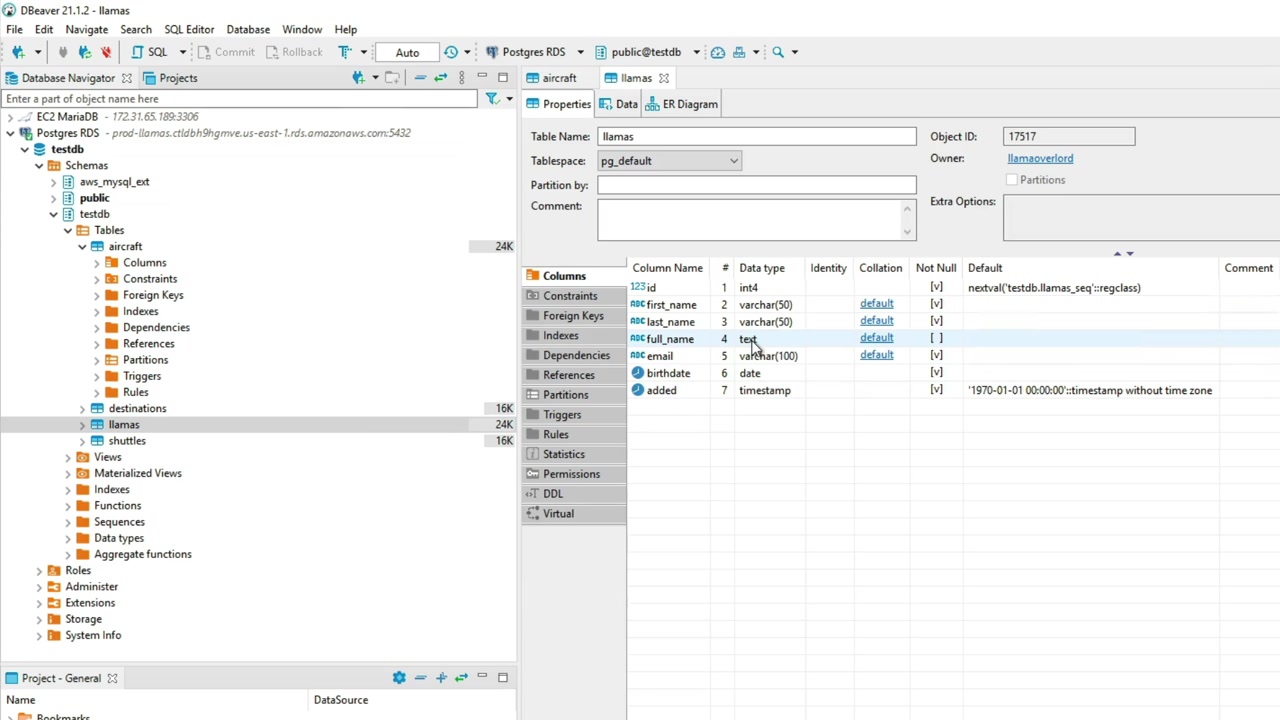Image resolution: width=1280 pixels, height=720 pixels.
Task: Click Link with Editor arrows in navigator
Action: point(440,78)
